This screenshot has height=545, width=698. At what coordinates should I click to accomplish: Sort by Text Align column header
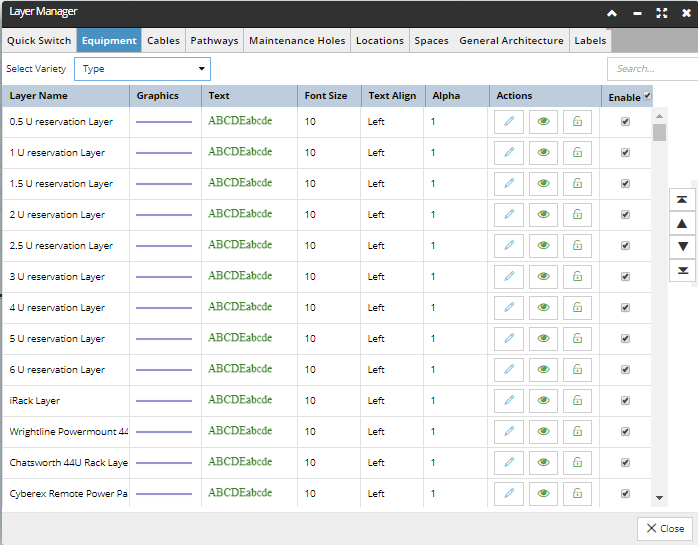393,96
